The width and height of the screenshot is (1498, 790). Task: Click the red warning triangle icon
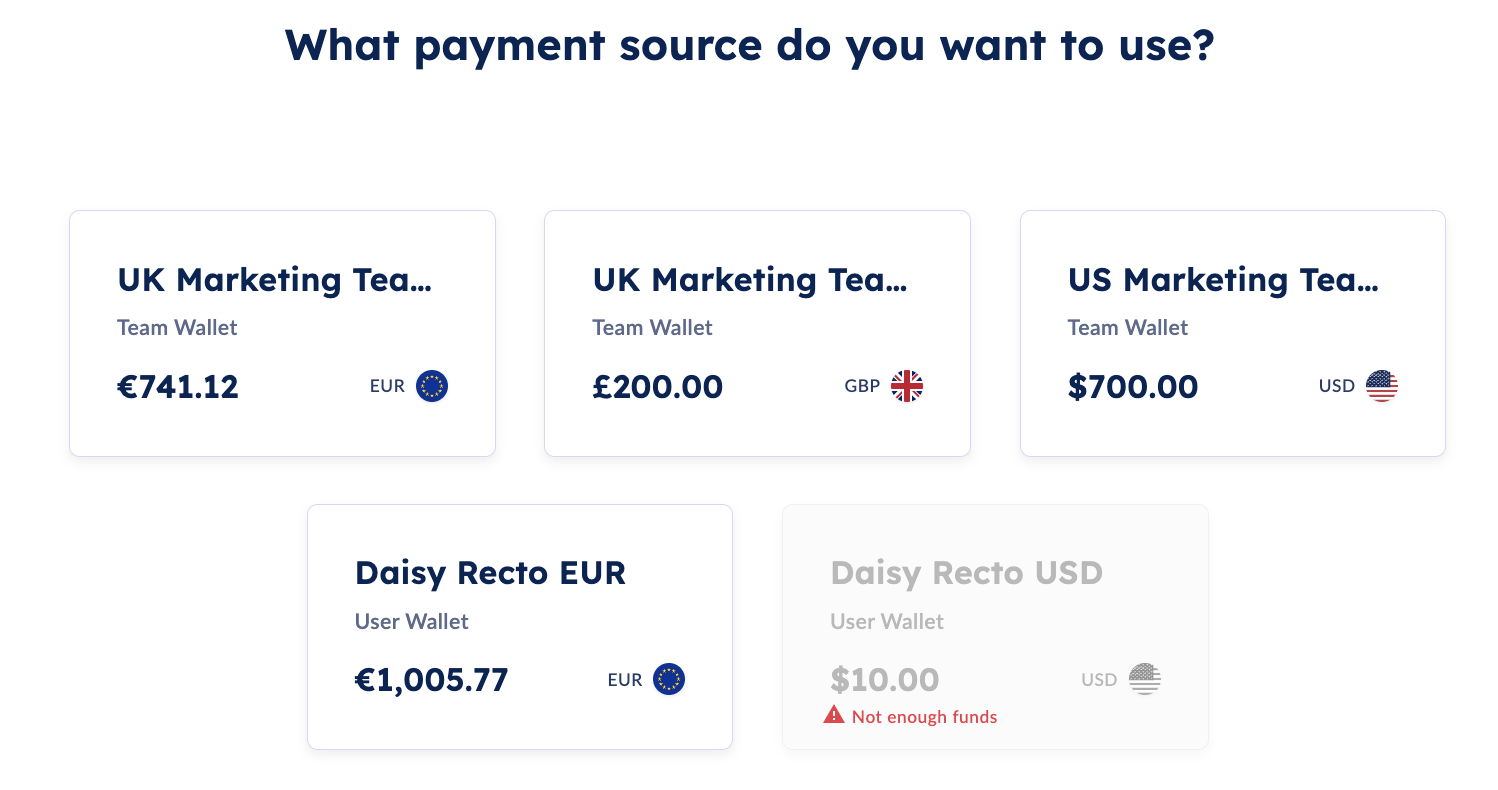point(834,715)
